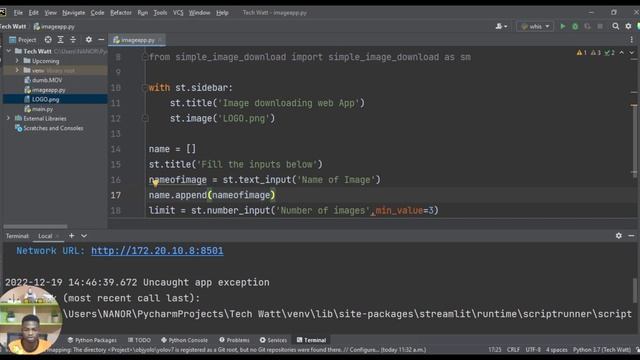Expand External Libraries node
640x360 pixels.
[x=8, y=118]
